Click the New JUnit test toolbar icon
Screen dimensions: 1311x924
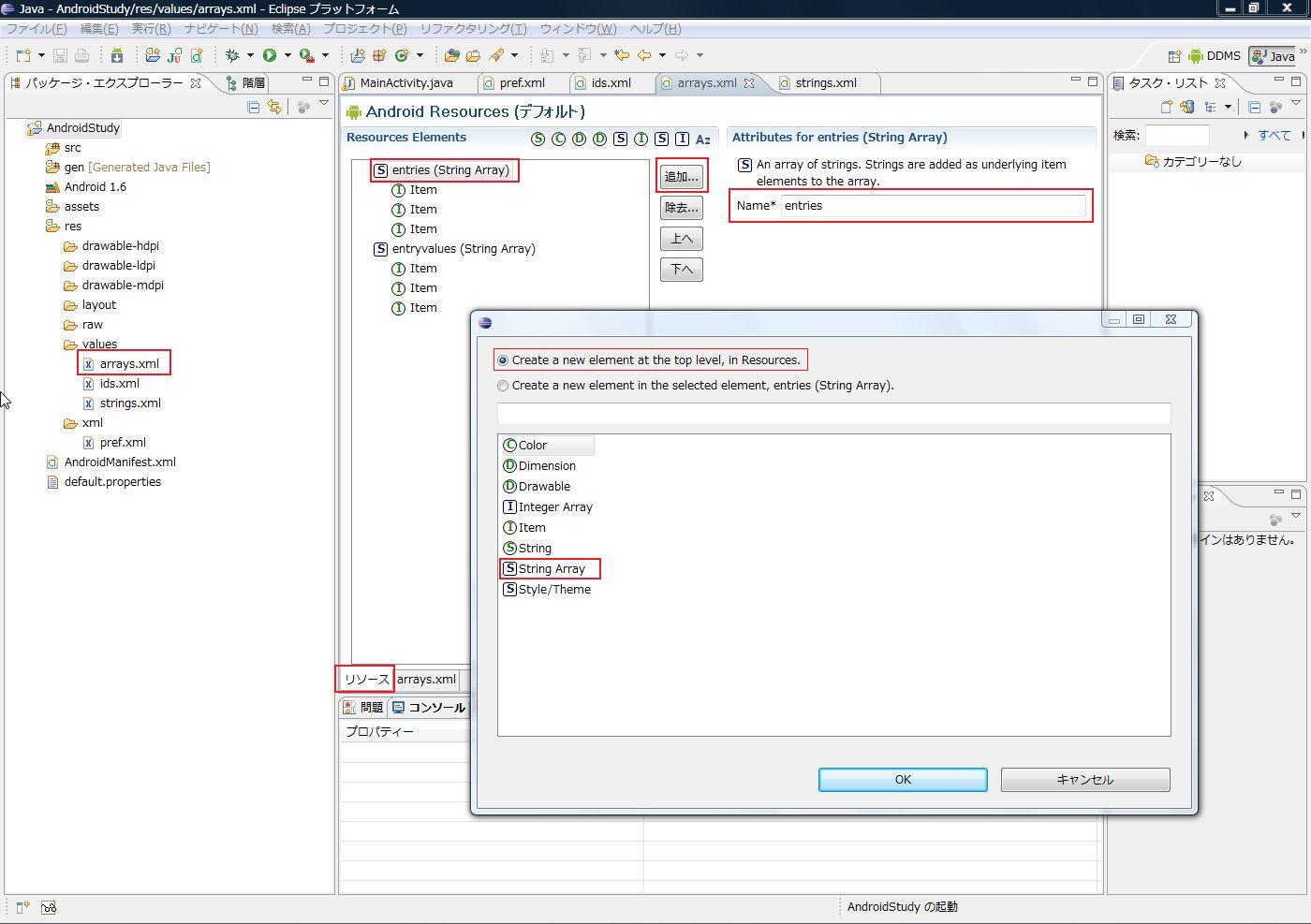pos(174,56)
